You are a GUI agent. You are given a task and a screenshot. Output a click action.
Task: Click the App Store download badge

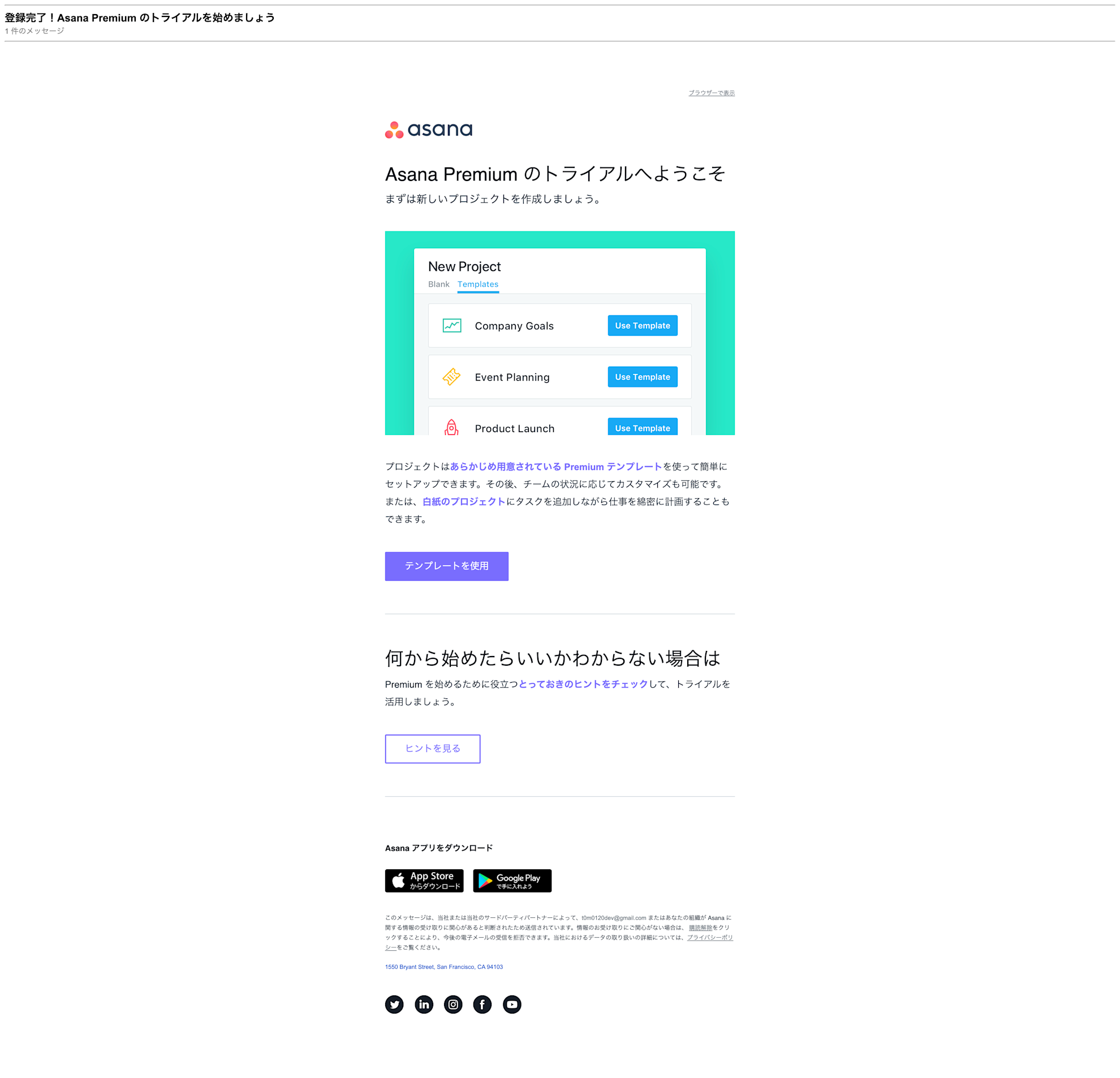(424, 881)
